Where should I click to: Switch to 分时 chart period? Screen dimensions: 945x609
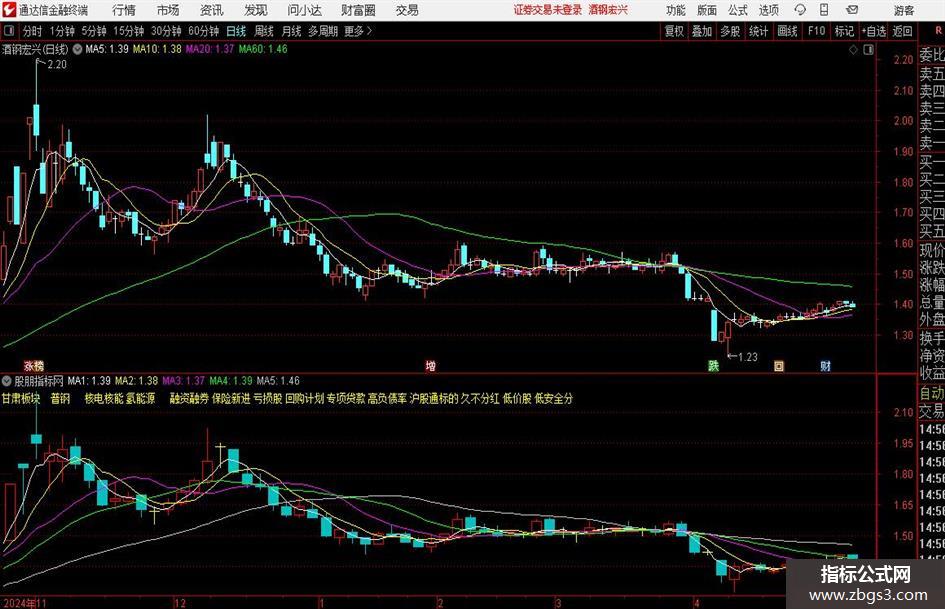[33, 31]
